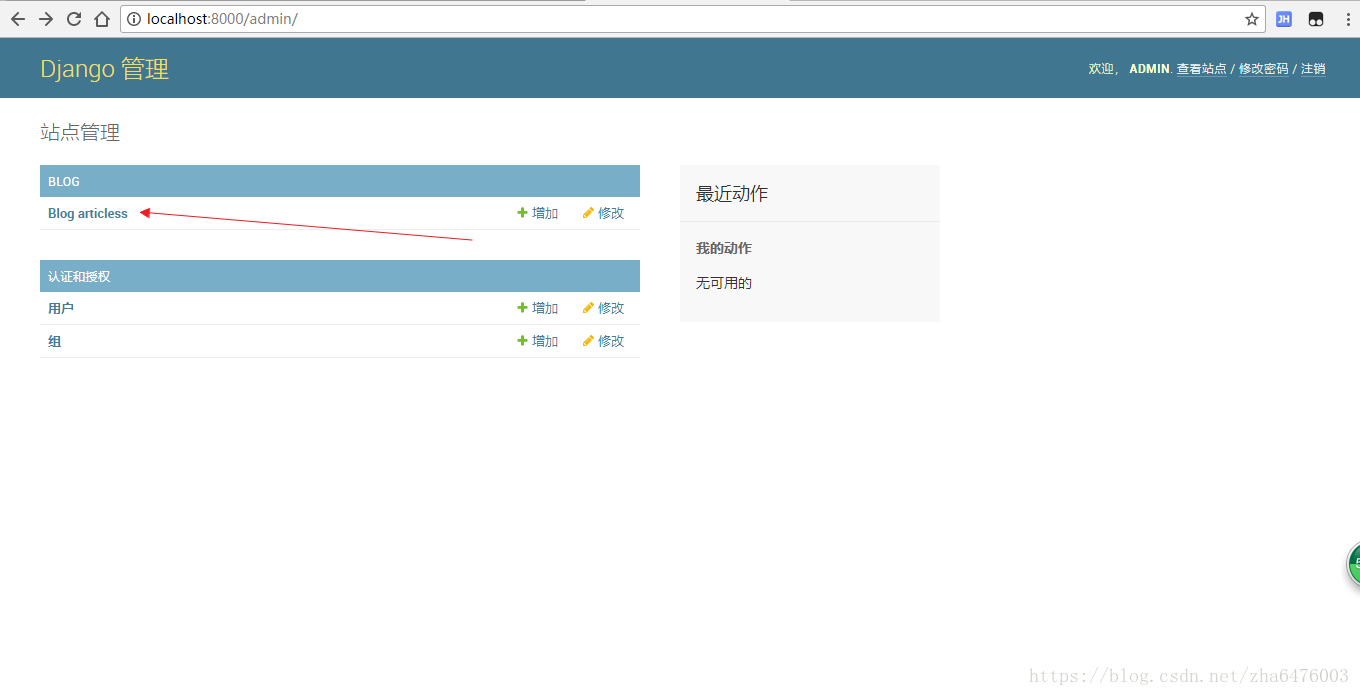Image resolution: width=1360 pixels, height=696 pixels.
Task: Open the browser home page icon
Action: point(102,19)
